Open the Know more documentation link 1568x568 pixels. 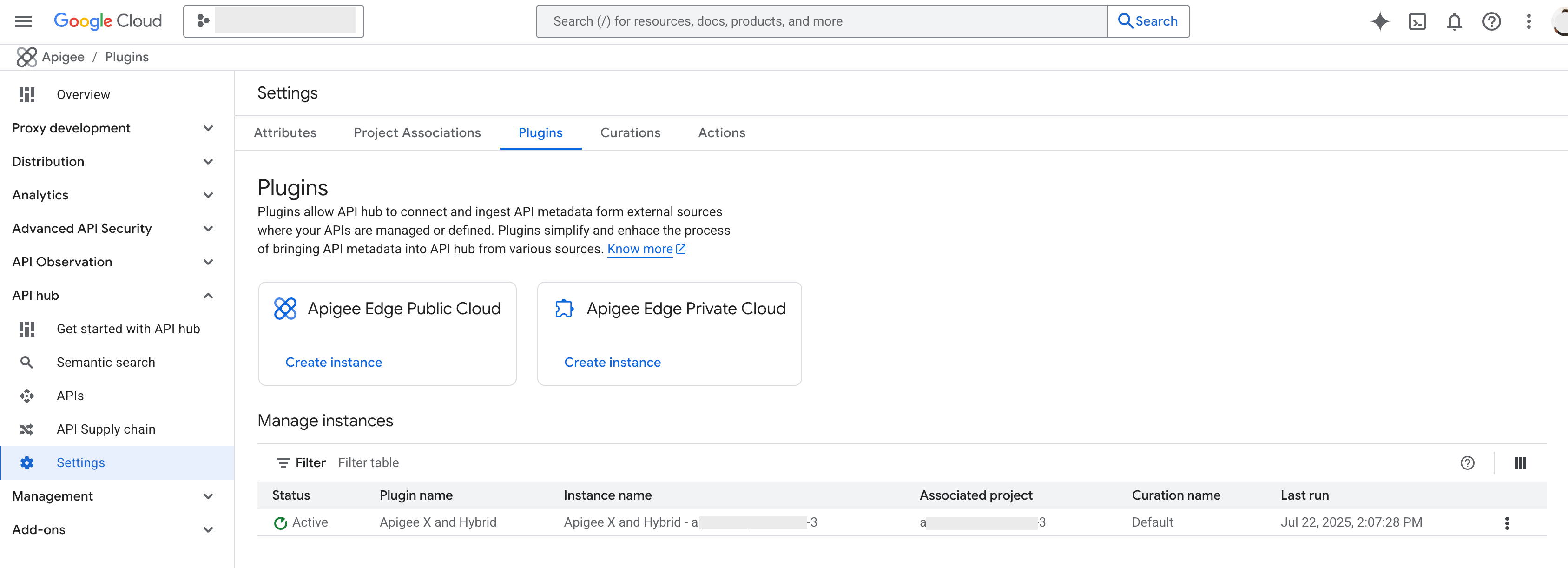click(640, 248)
